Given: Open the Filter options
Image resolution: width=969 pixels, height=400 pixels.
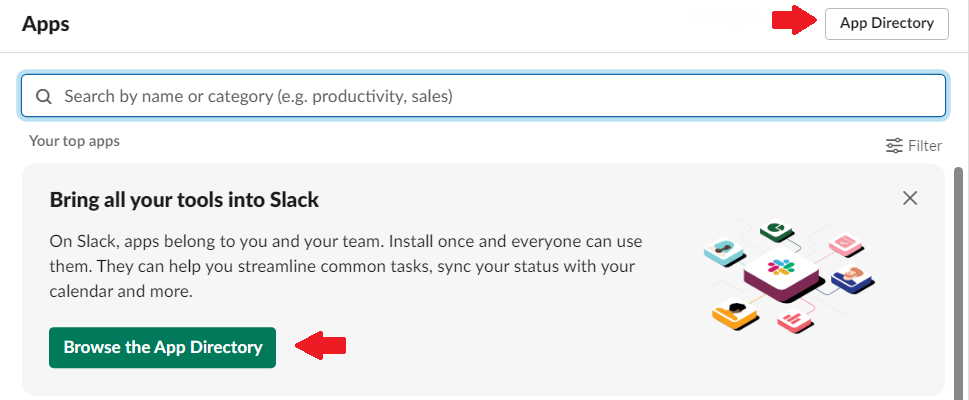Looking at the screenshot, I should click(923, 146).
